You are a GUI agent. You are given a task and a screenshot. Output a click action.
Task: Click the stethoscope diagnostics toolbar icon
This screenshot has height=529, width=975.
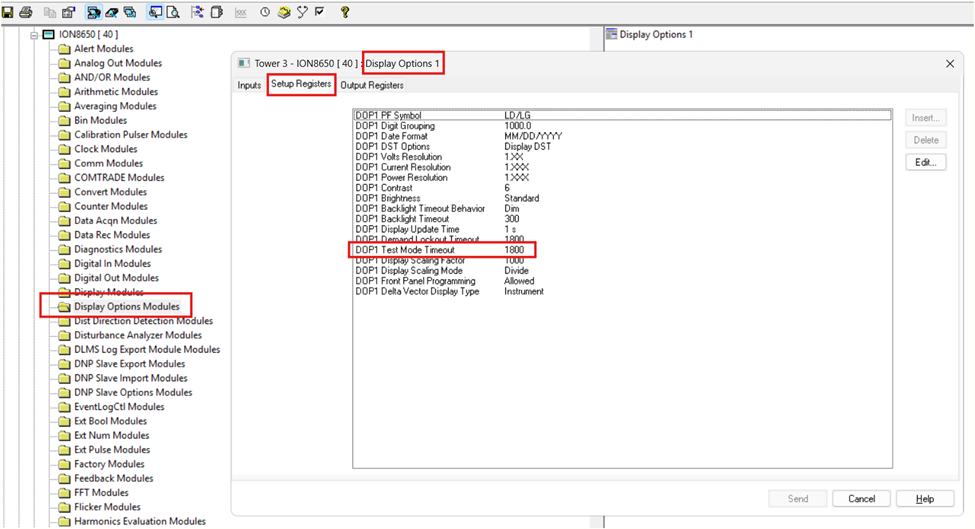coord(302,12)
